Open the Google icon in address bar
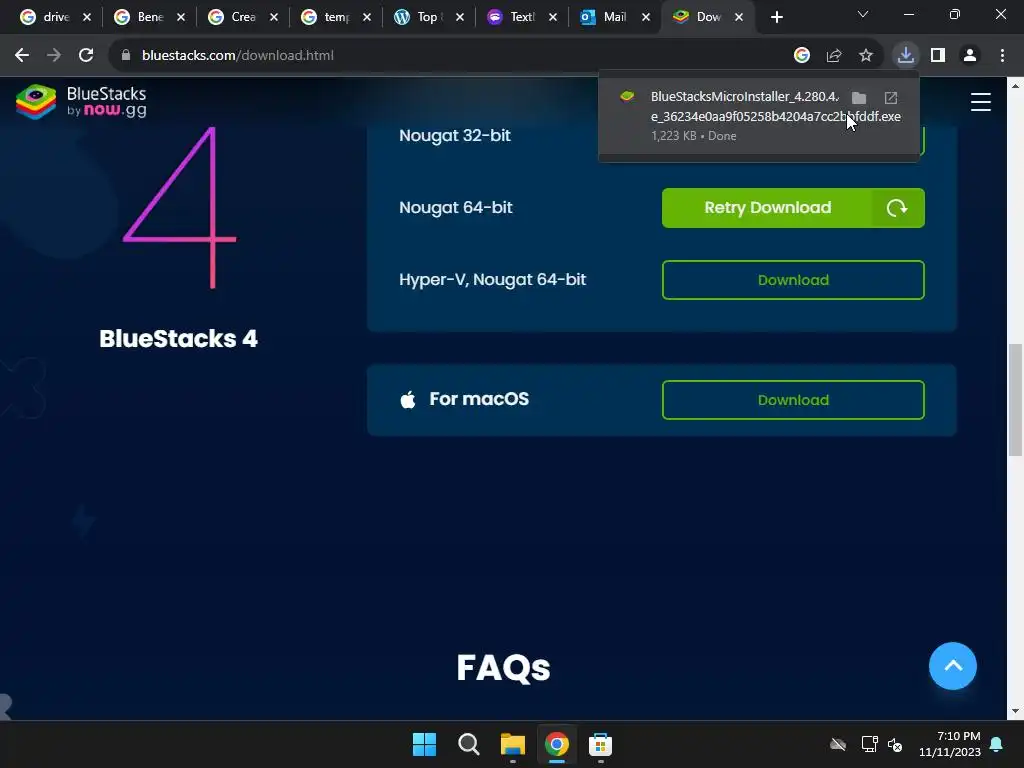This screenshot has width=1024, height=768. (802, 56)
